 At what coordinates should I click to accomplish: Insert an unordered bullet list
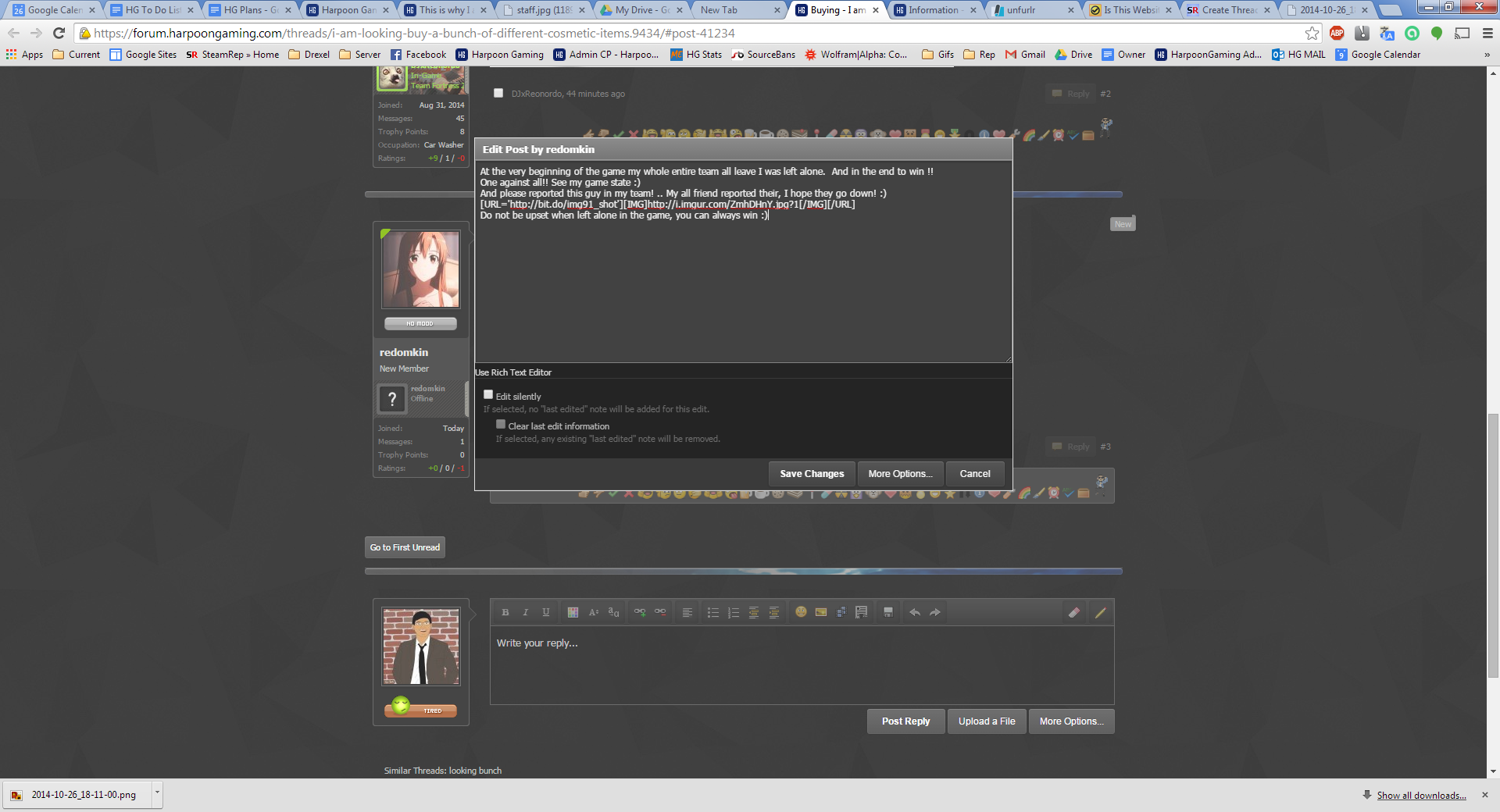tap(713, 613)
